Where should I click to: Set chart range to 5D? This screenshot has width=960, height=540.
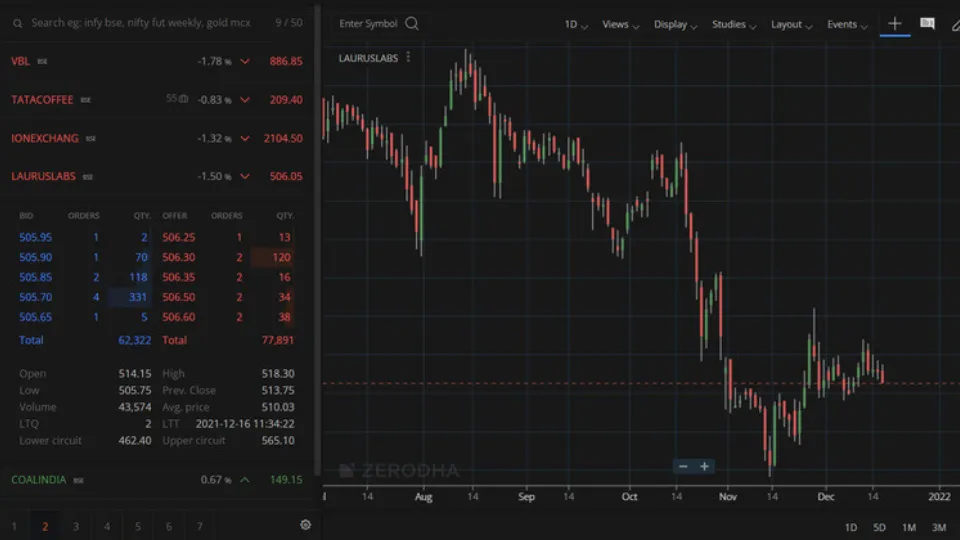click(879, 527)
